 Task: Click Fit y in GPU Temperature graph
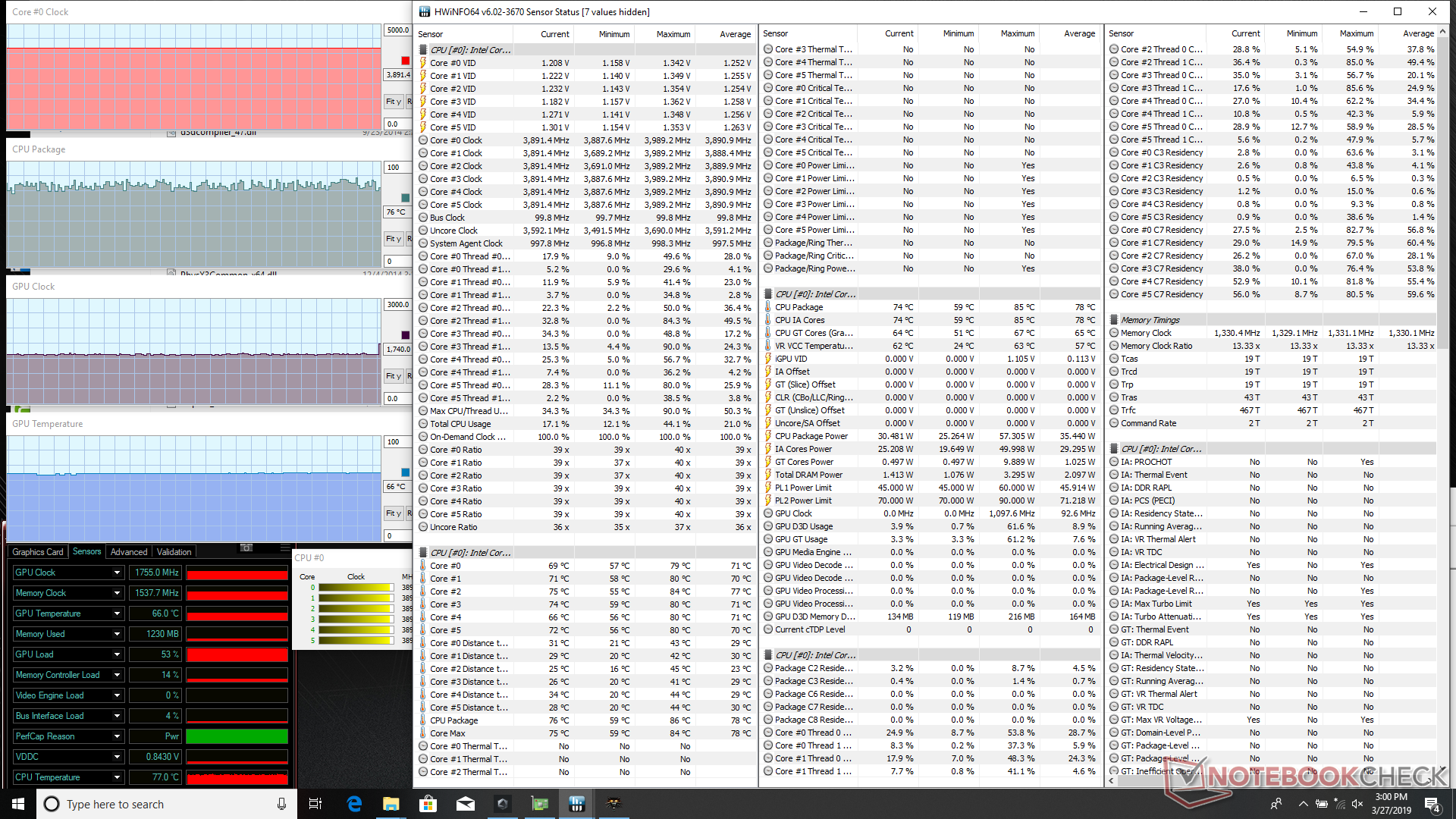coord(394,513)
